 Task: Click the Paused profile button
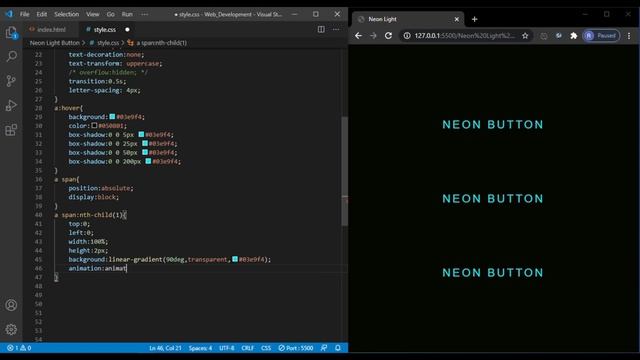(x=601, y=36)
